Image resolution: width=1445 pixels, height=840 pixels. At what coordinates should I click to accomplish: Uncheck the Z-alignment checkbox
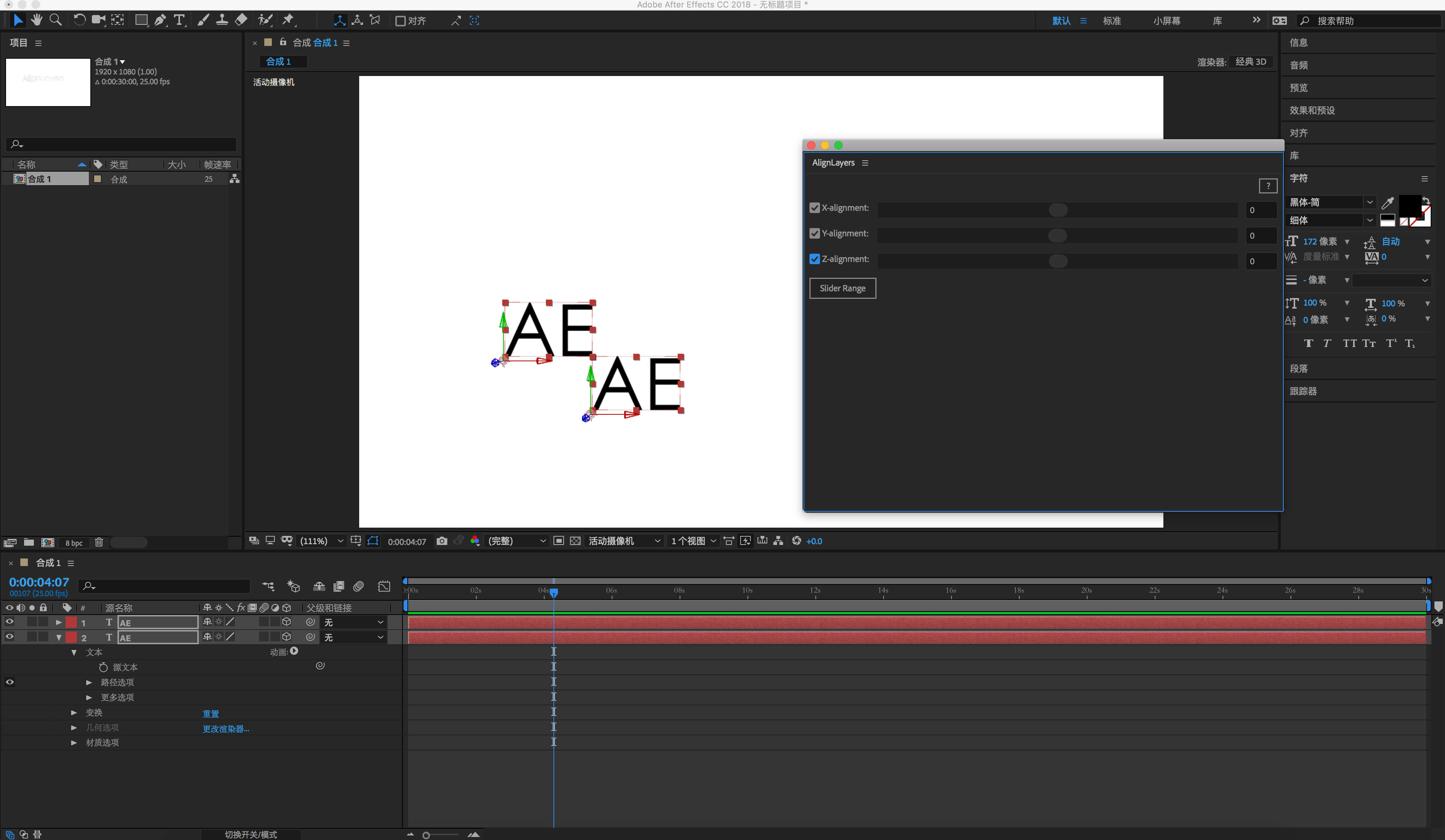click(x=814, y=259)
